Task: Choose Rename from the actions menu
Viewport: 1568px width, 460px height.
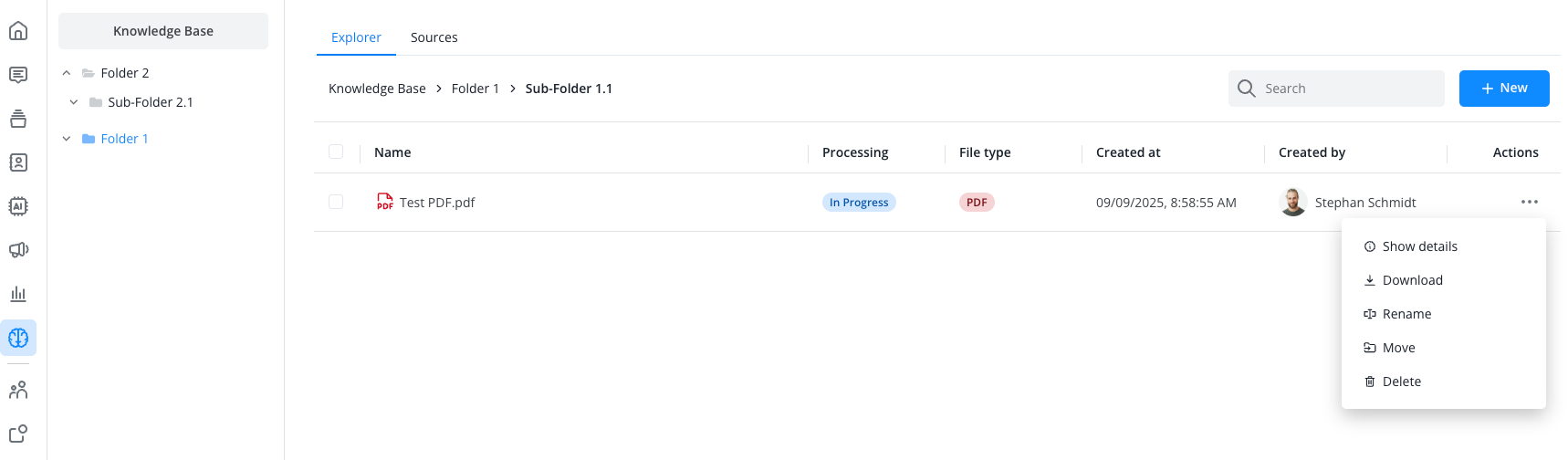Action: pyautogui.click(x=1406, y=314)
